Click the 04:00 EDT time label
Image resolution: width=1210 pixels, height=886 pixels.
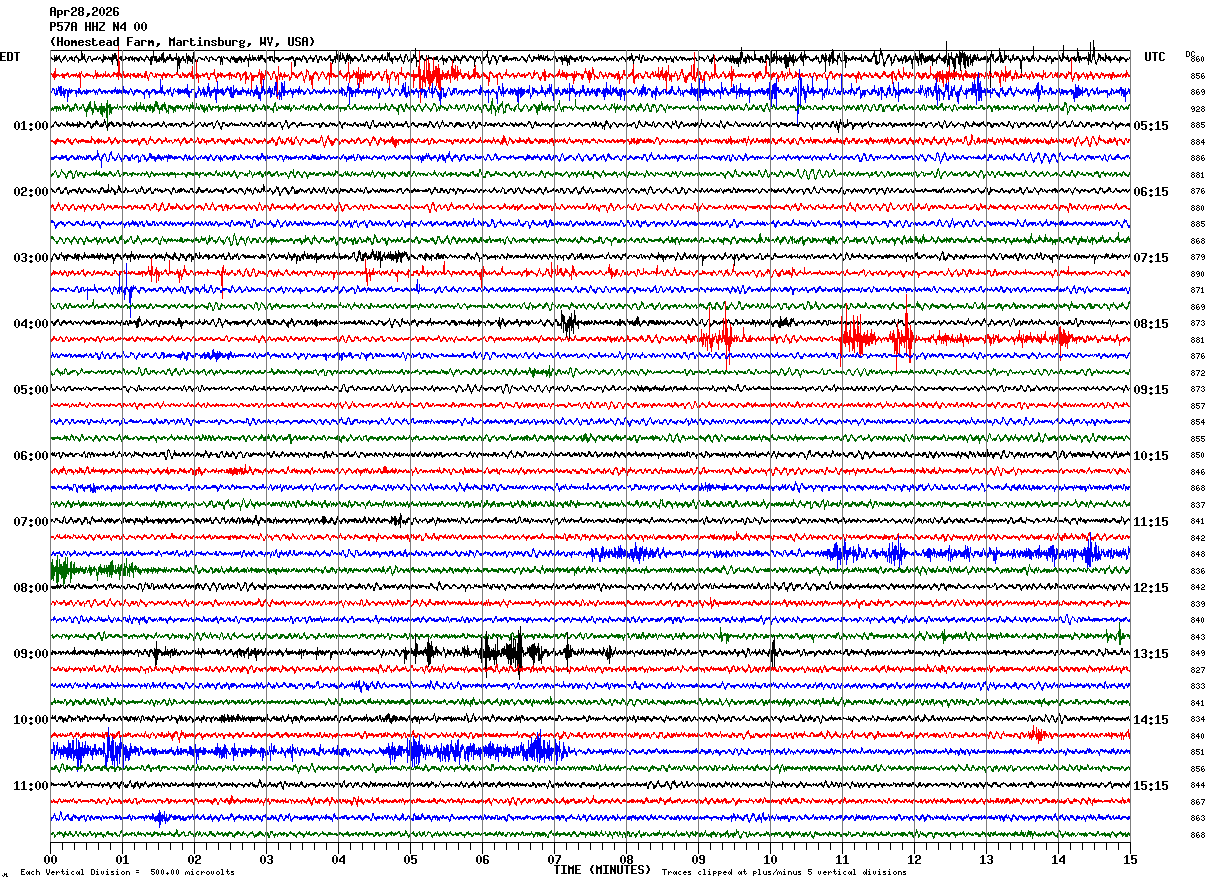(31, 324)
